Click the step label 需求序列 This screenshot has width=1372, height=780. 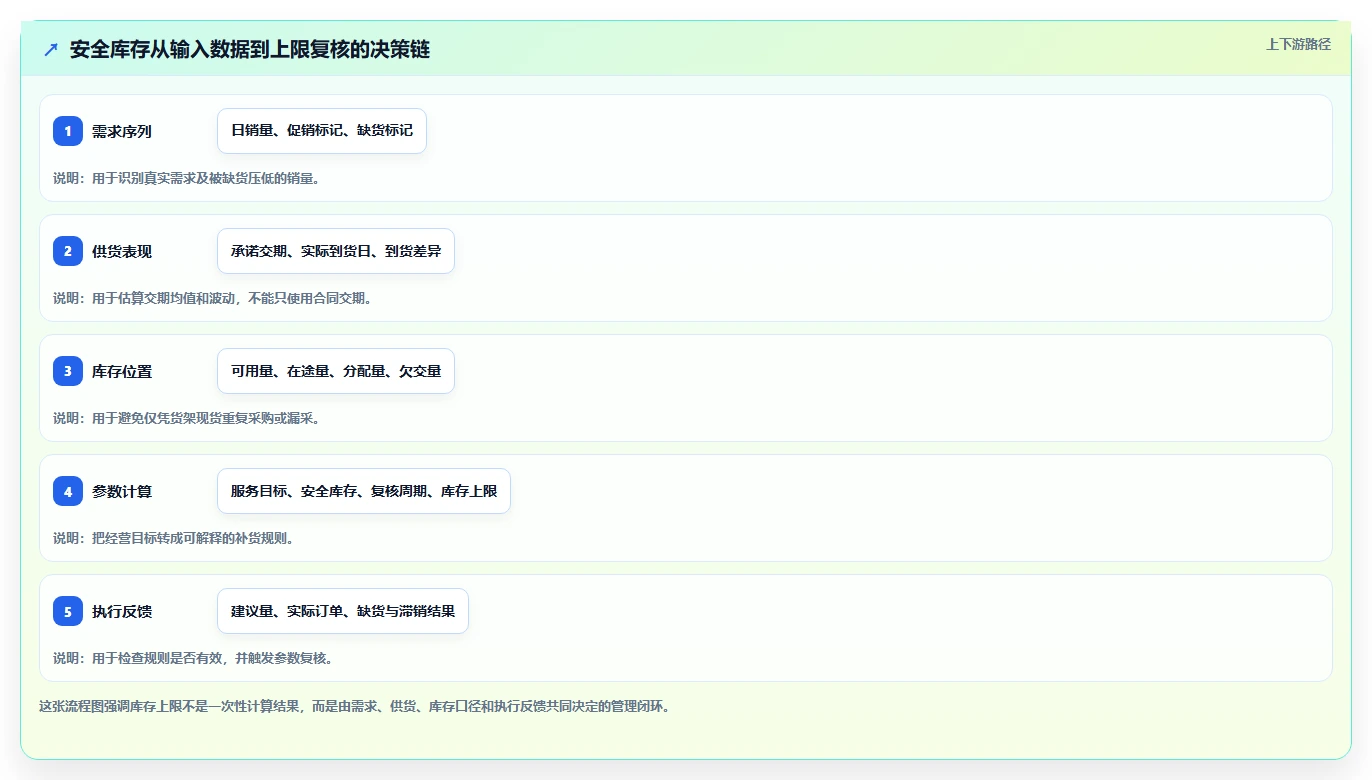point(122,131)
